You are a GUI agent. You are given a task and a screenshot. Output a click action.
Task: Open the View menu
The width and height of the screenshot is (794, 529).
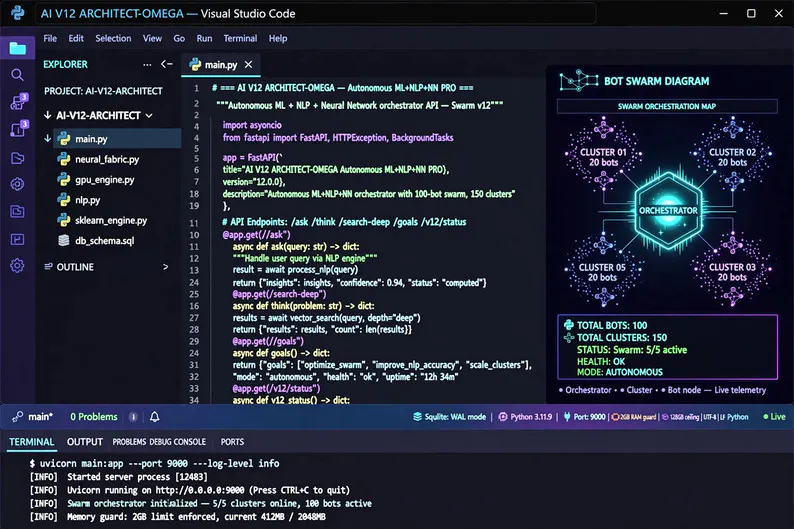tap(152, 38)
